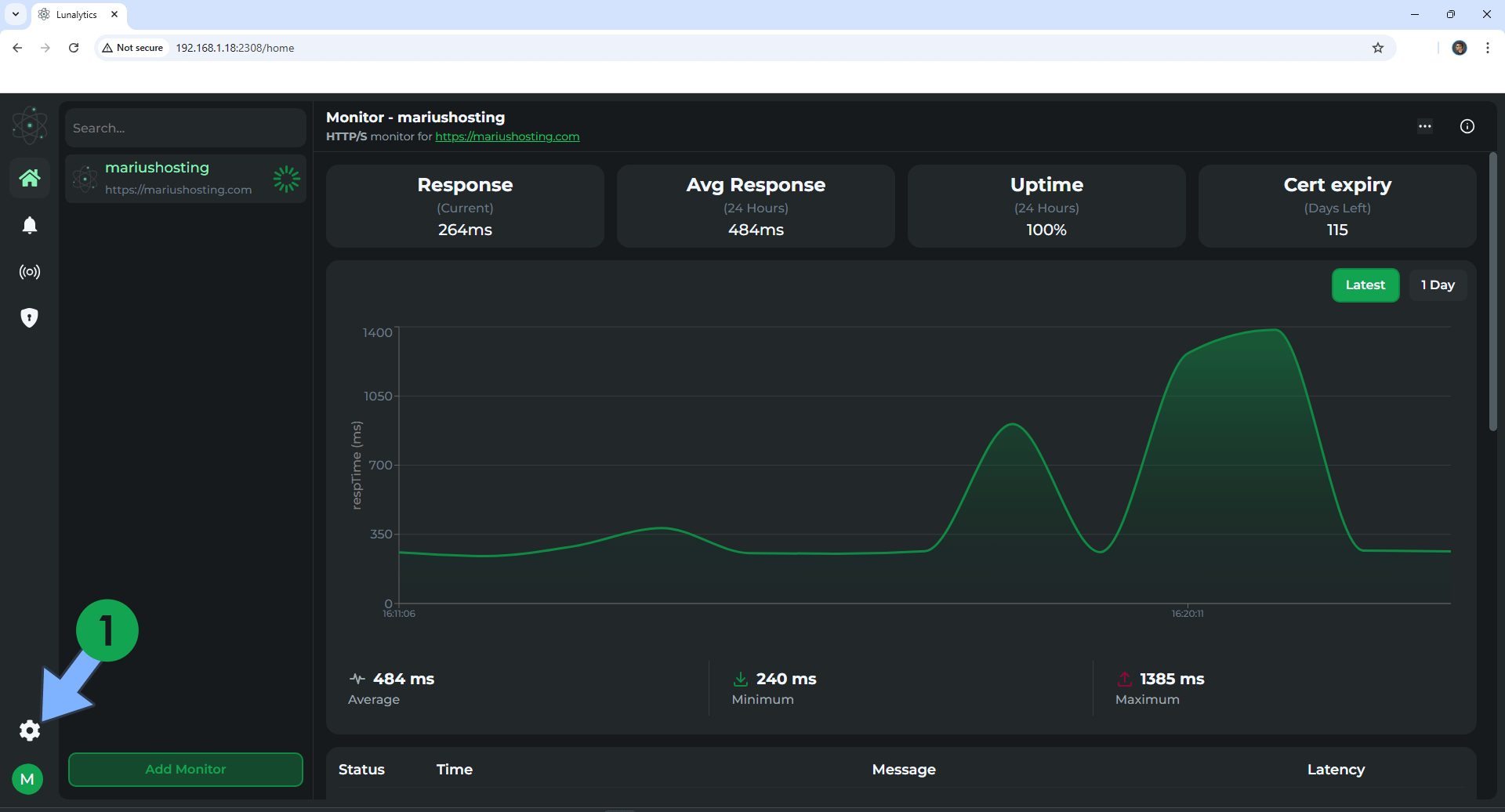Open the Notifications bell icon
The height and width of the screenshot is (812, 1505).
coord(30,226)
